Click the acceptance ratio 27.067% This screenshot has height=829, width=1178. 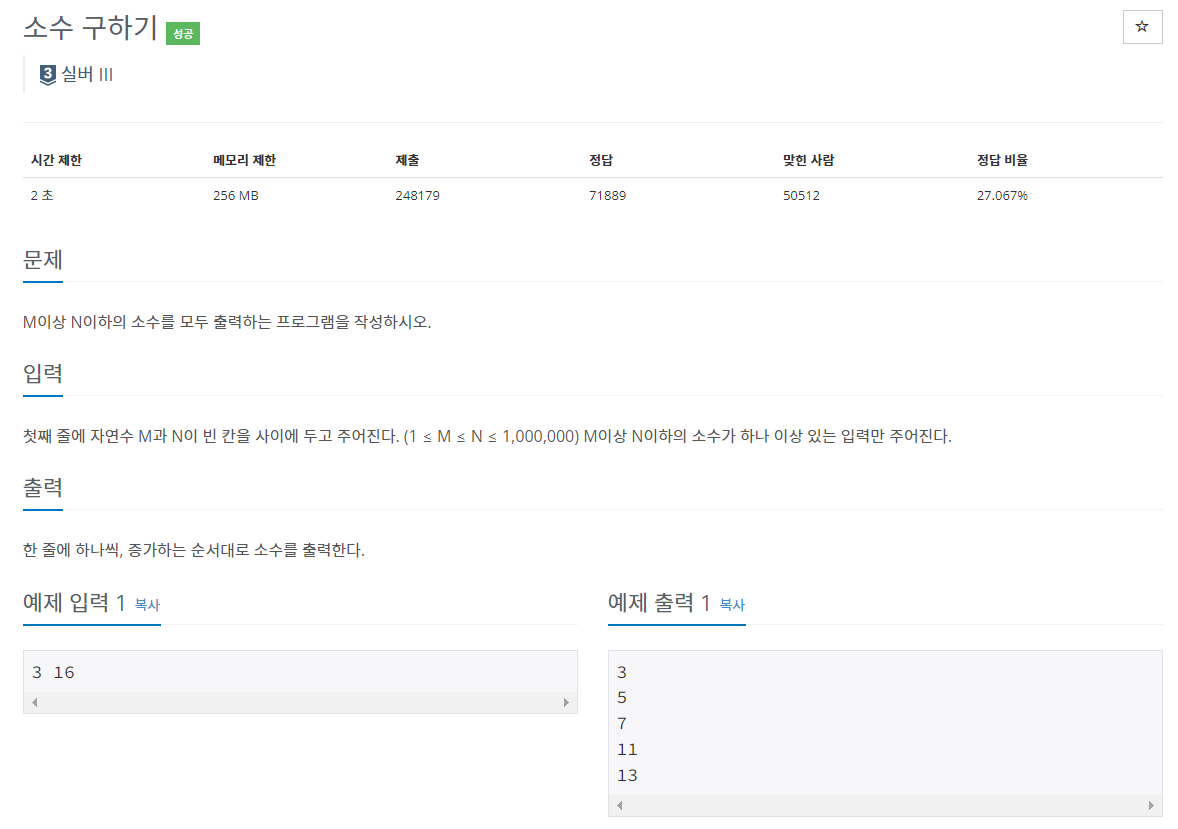(1002, 195)
